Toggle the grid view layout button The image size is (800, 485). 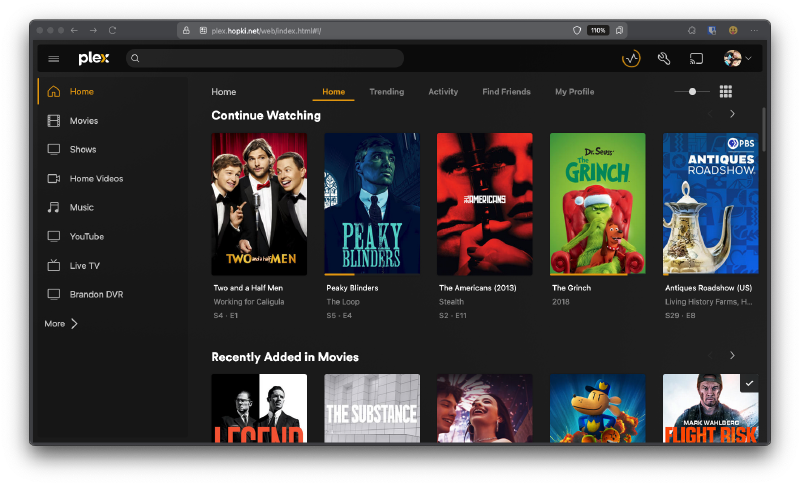tap(726, 92)
